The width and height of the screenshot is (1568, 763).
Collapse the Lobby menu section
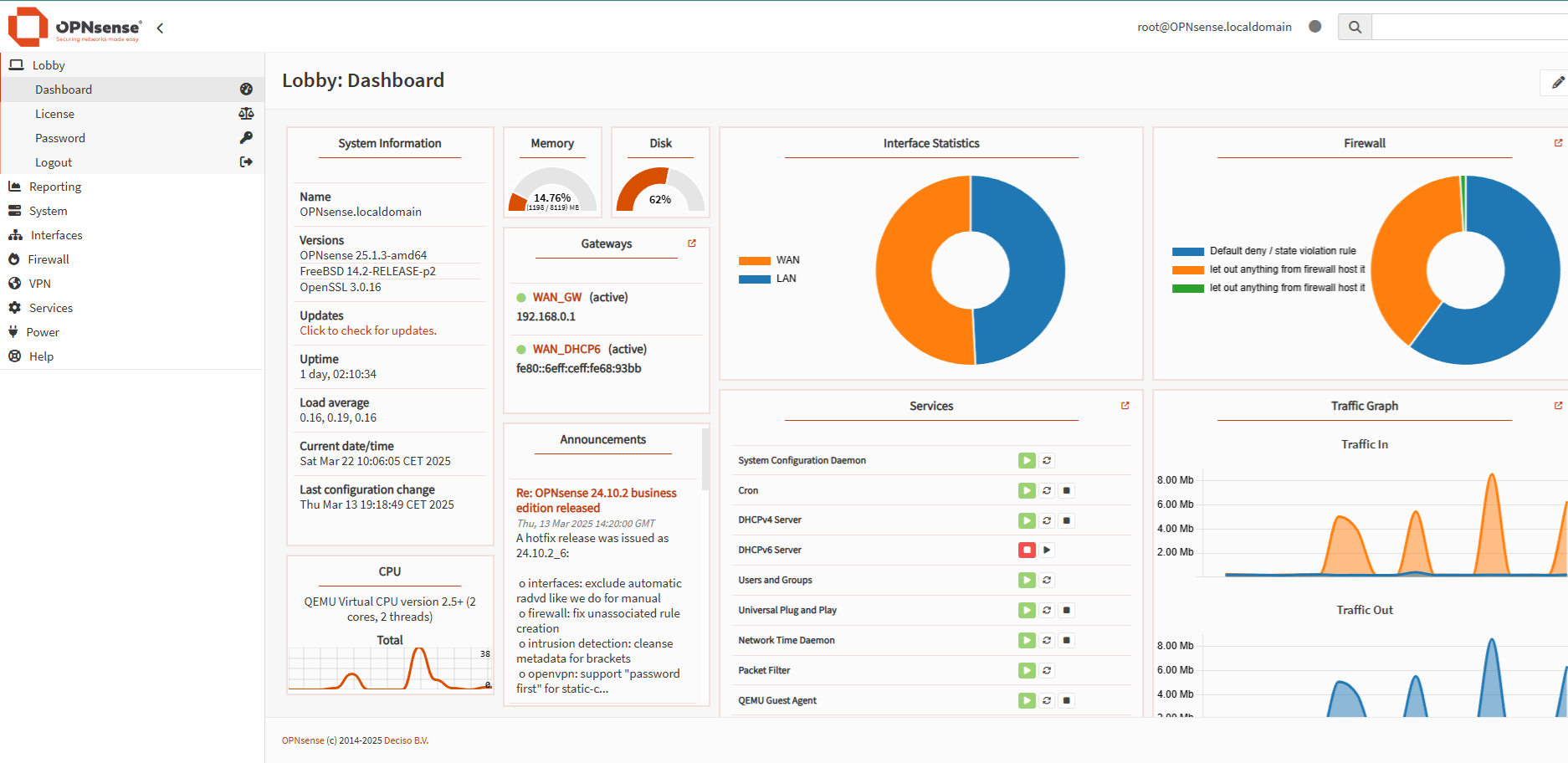[x=132, y=65]
